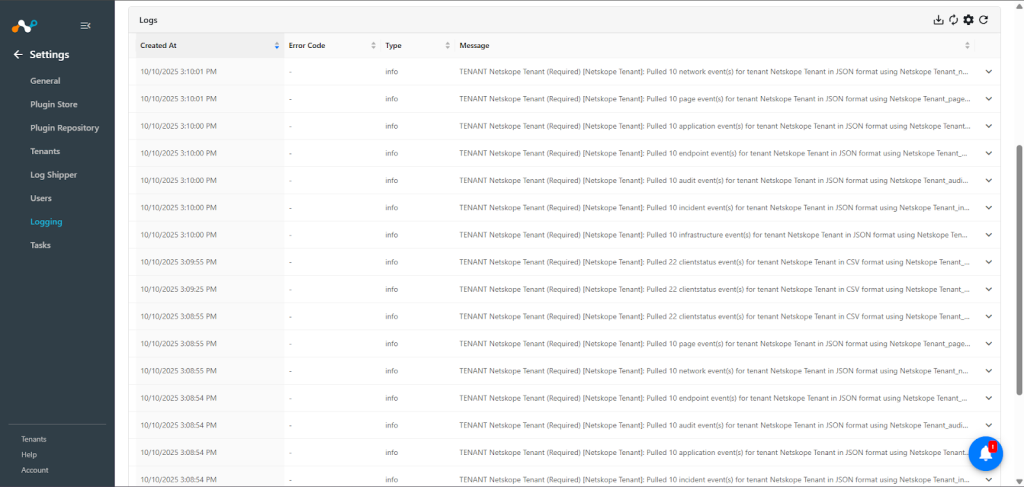Viewport: 1024px width, 487px height.
Task: Click the 3:10:00 PM audit event(s) message
Action: click(x=714, y=180)
